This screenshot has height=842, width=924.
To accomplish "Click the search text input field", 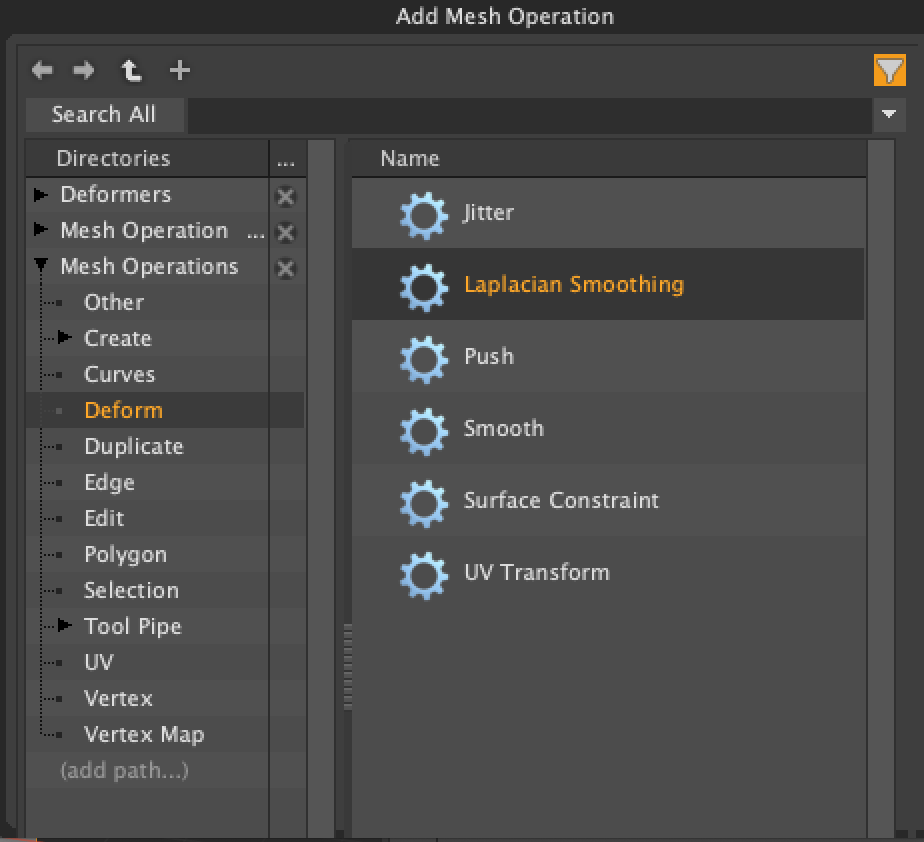I will point(530,115).
